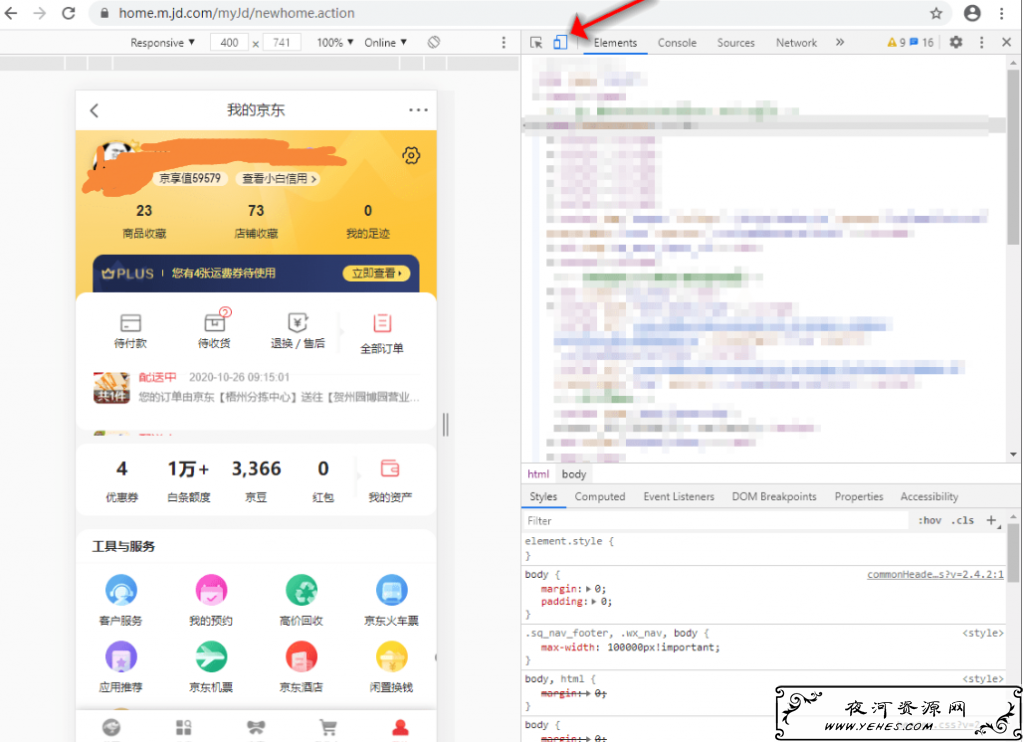Open the delivery order thumbnail image

click(x=111, y=388)
